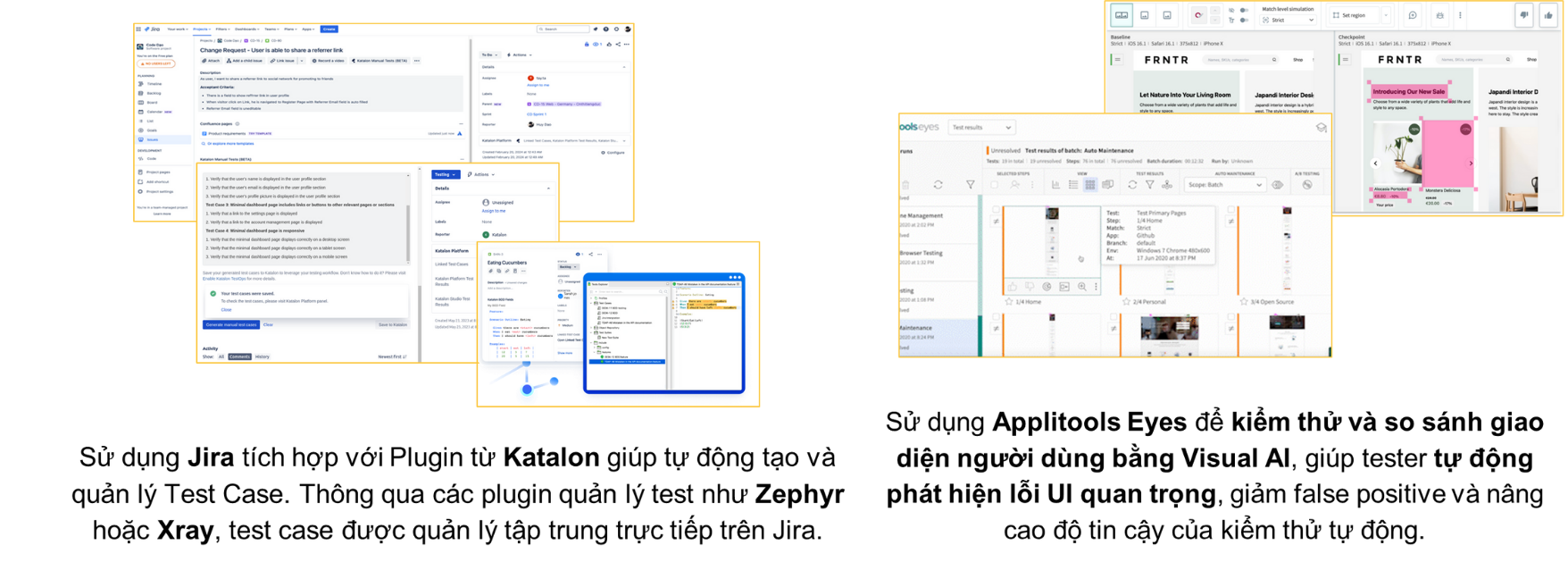Click Save to Katalon button

click(393, 324)
